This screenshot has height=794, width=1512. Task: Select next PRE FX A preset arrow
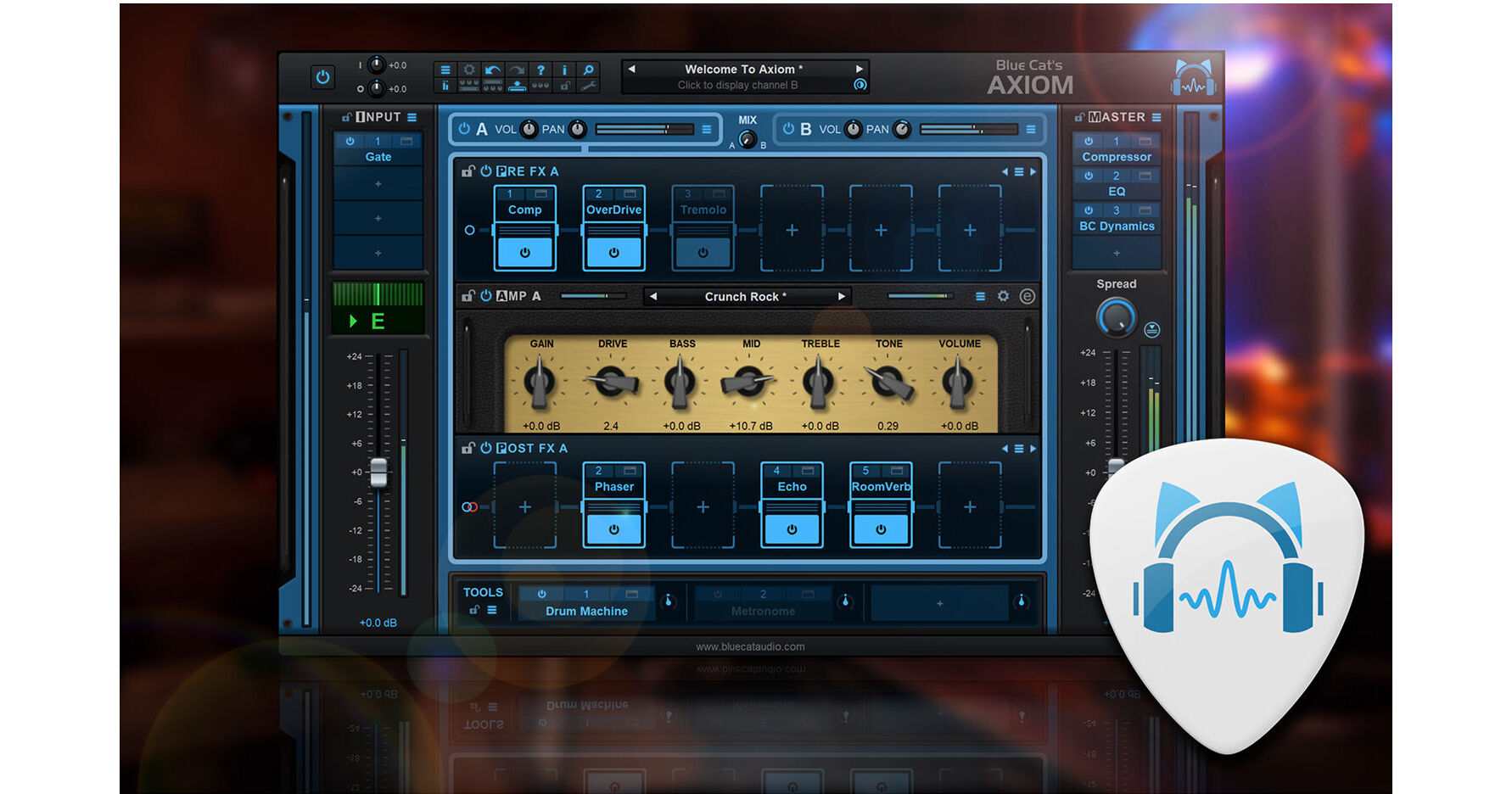pos(1033,172)
